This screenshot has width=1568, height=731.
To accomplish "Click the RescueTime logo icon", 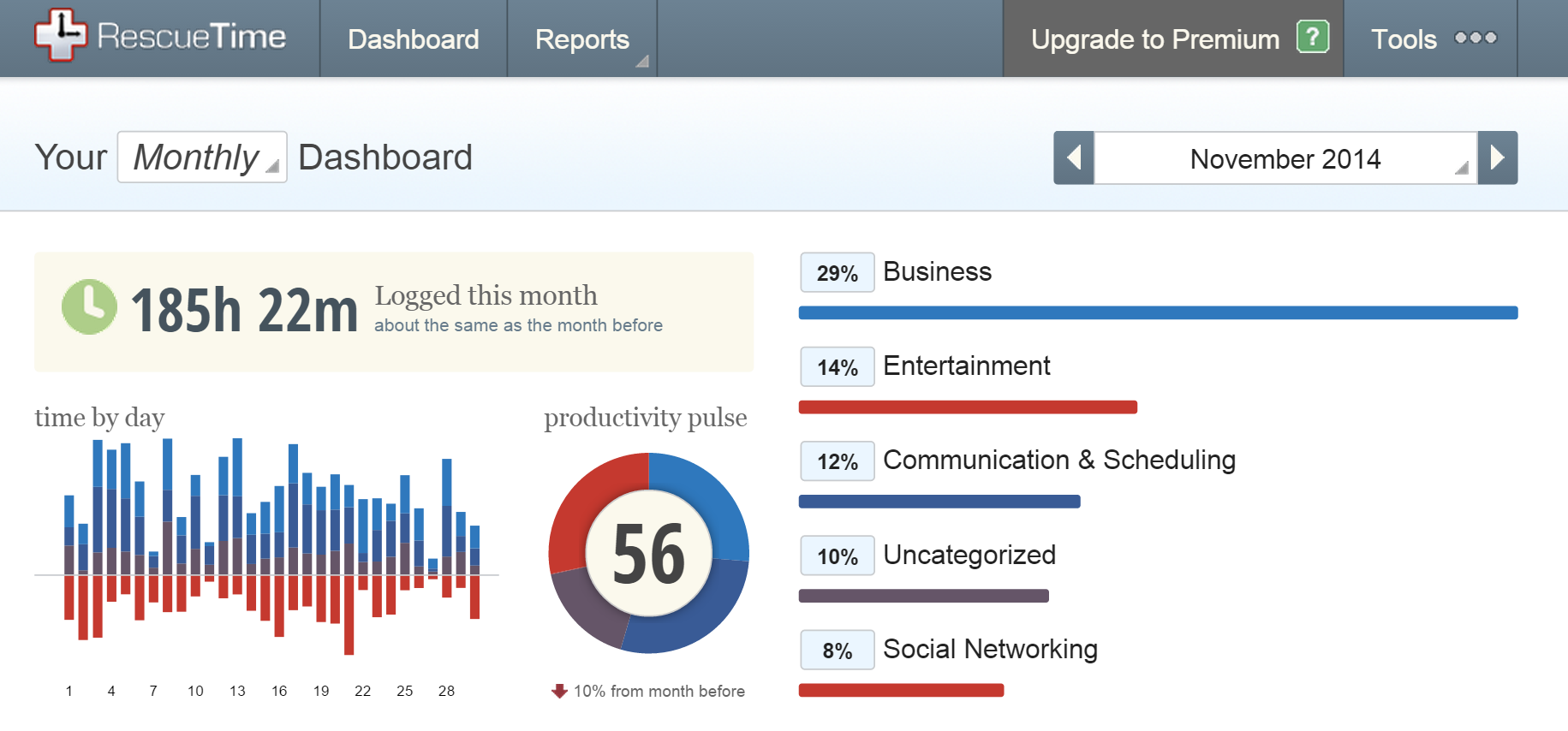I will (x=60, y=36).
